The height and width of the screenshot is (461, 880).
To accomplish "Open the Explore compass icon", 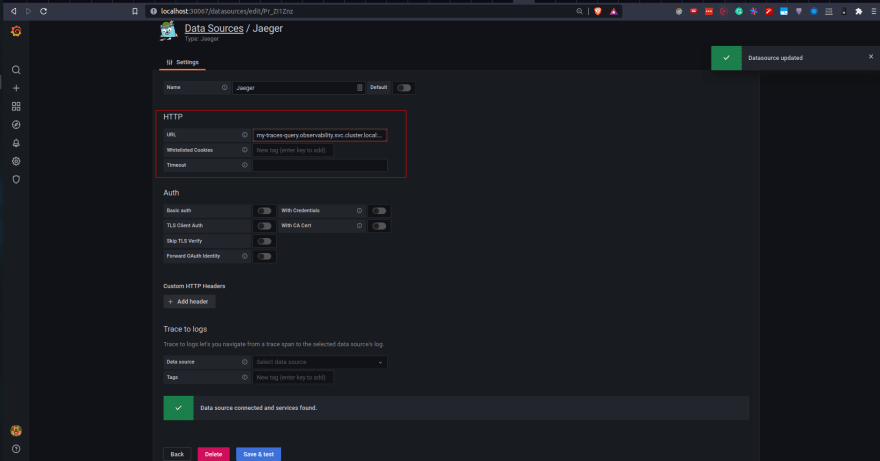I will (x=16, y=125).
